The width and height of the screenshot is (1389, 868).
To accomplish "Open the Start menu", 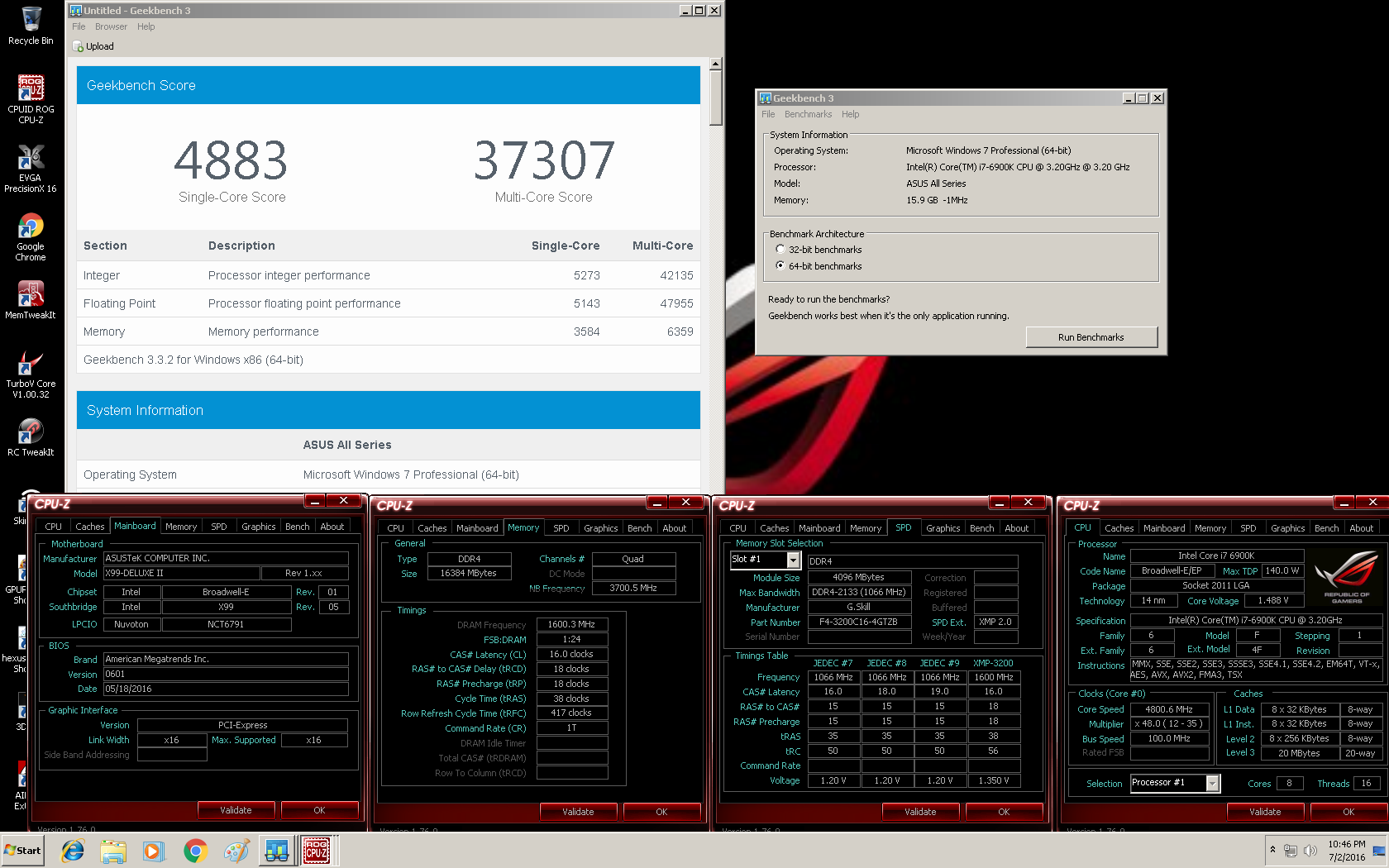I will [x=22, y=851].
